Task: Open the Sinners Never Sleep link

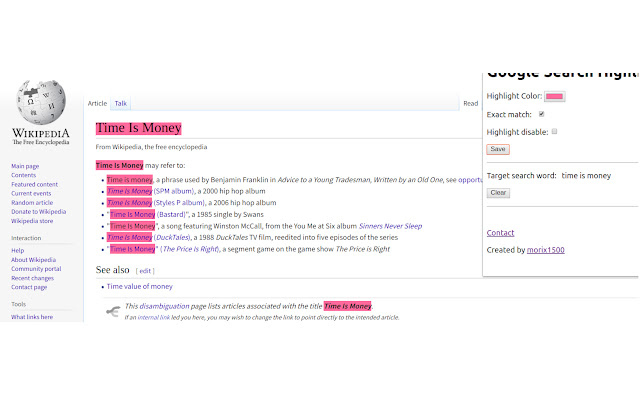Action: (x=390, y=226)
